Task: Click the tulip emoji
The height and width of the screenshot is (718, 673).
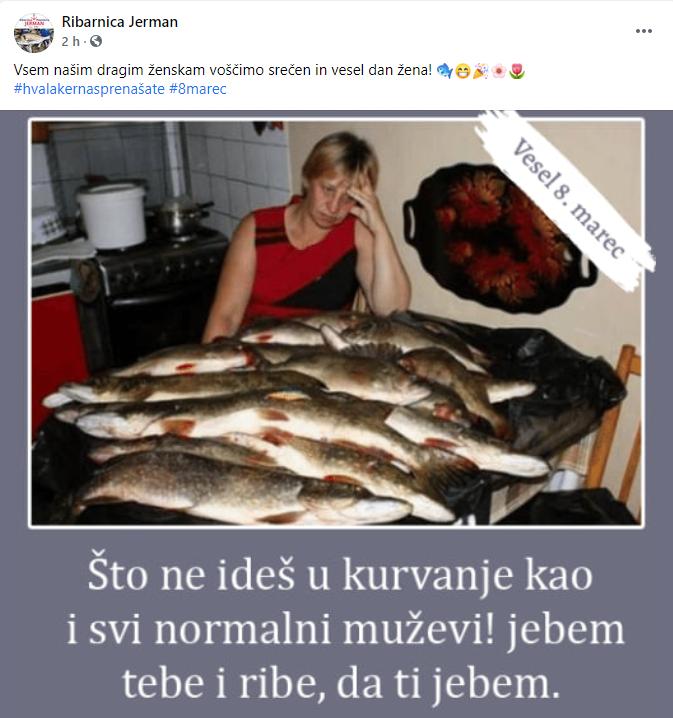Action: coord(516,71)
